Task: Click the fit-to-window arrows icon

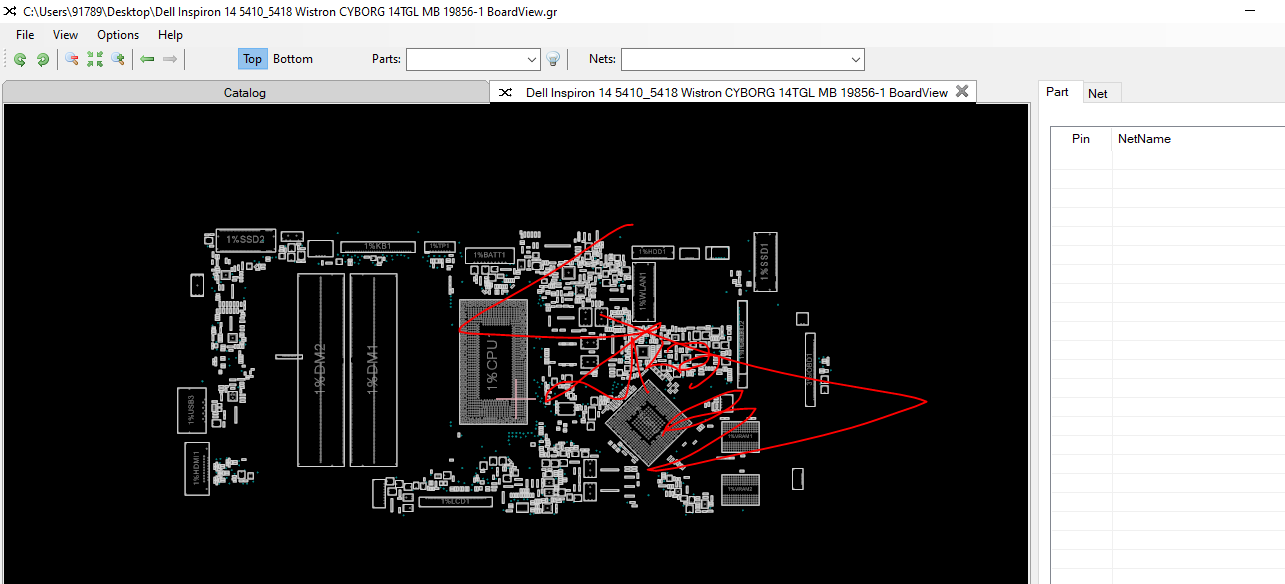Action: pyautogui.click(x=95, y=59)
